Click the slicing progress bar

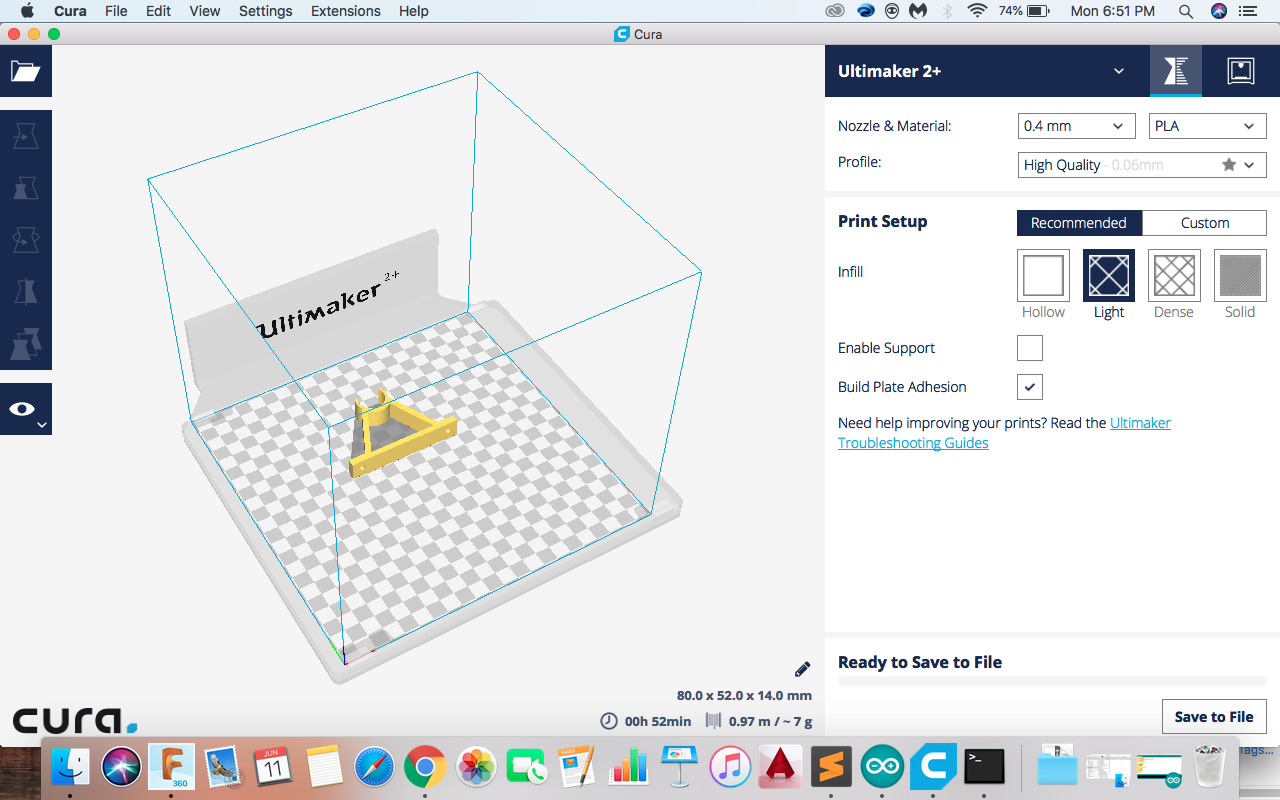(1052, 682)
